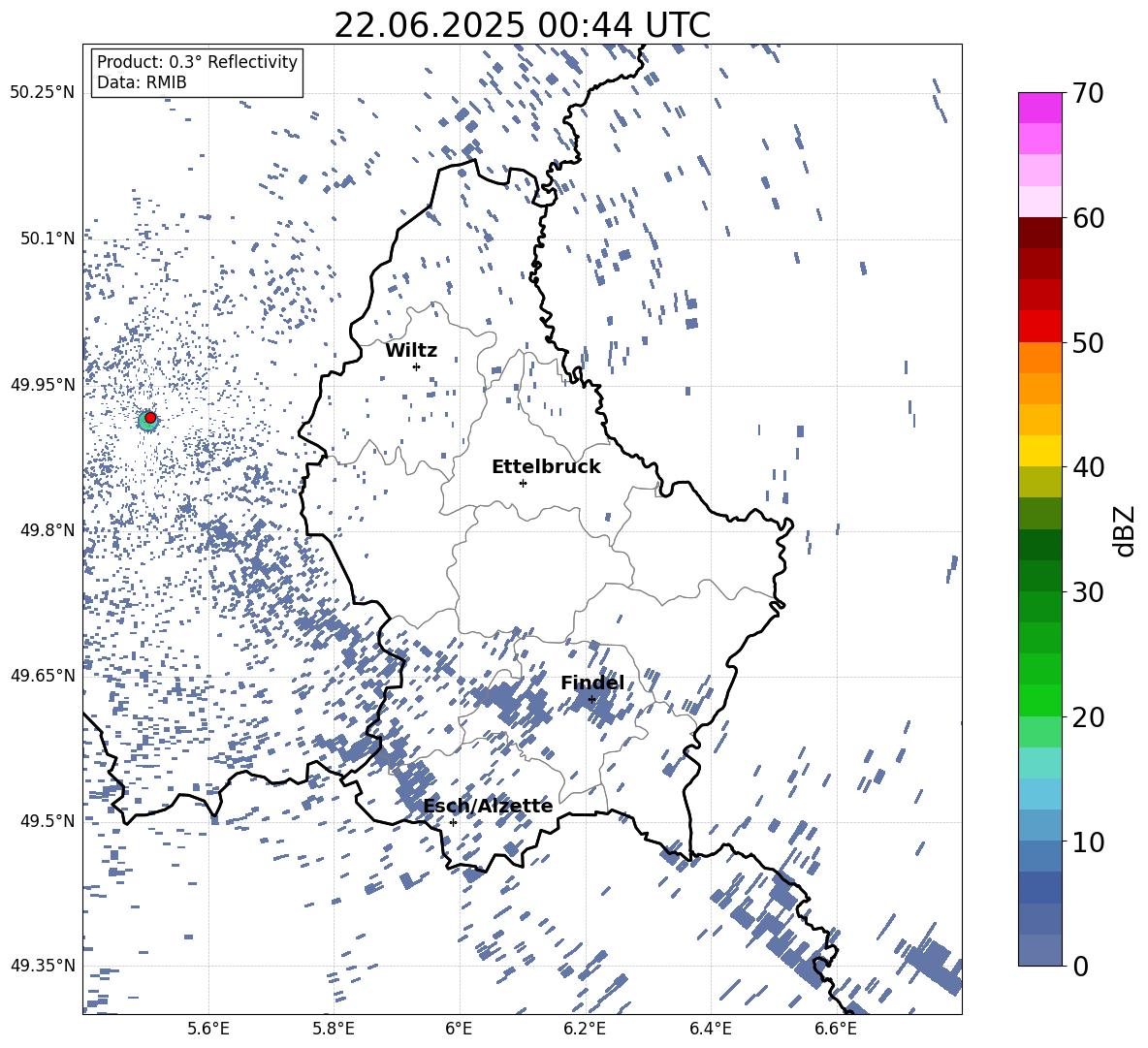
Task: Click the 6.2°E longitude label
Action: tap(585, 1029)
